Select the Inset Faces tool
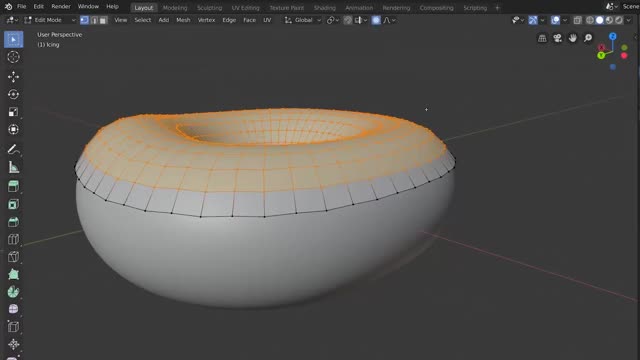This screenshot has height=360, width=640. [13, 204]
